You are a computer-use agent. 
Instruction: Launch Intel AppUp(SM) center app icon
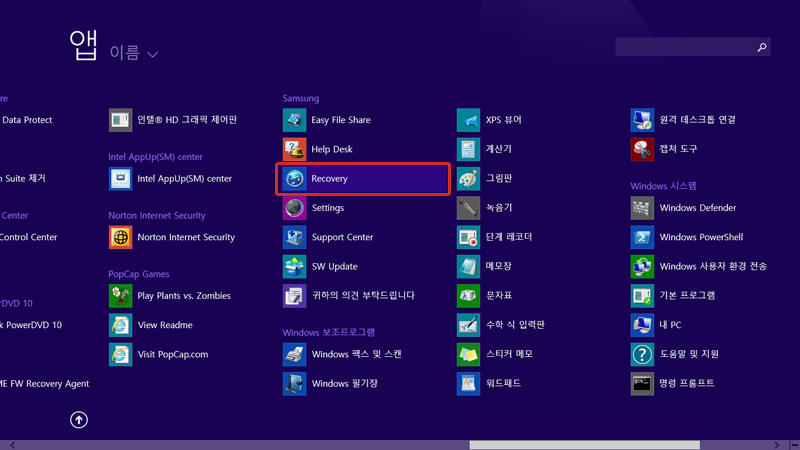[120, 179]
